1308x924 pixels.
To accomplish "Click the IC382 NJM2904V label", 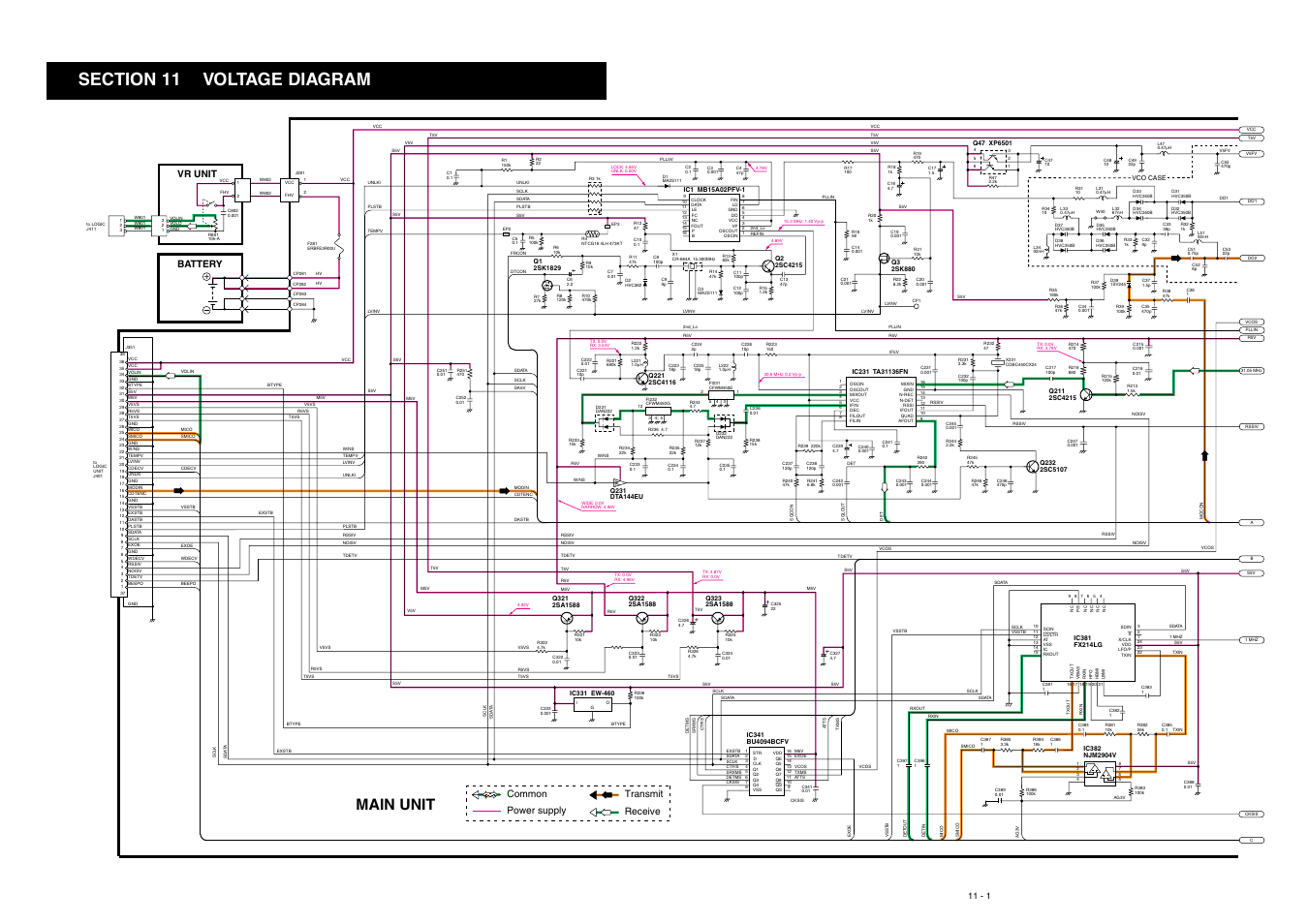I will (1100, 753).
